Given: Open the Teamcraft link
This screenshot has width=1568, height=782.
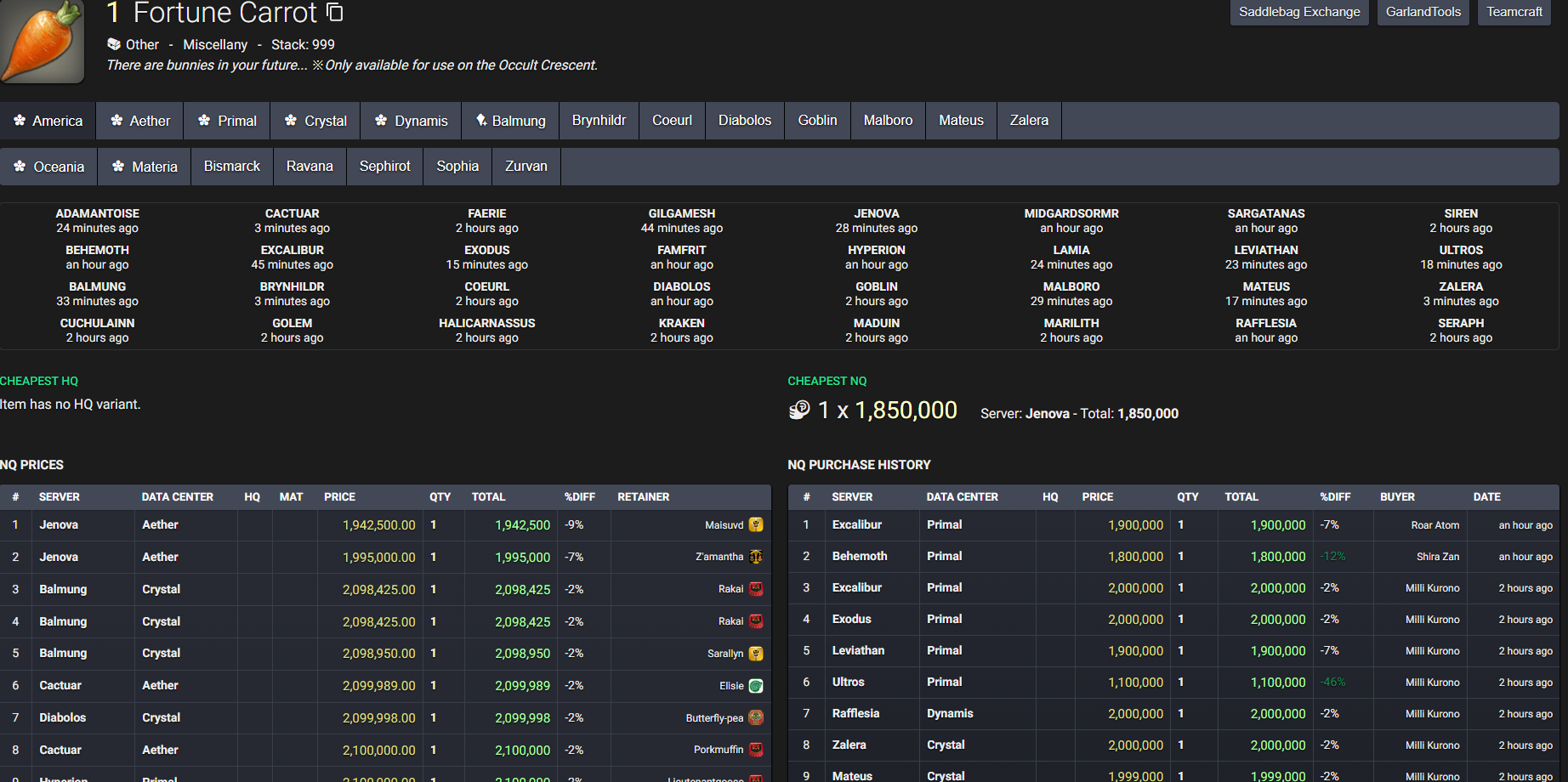Looking at the screenshot, I should pyautogui.click(x=1514, y=12).
